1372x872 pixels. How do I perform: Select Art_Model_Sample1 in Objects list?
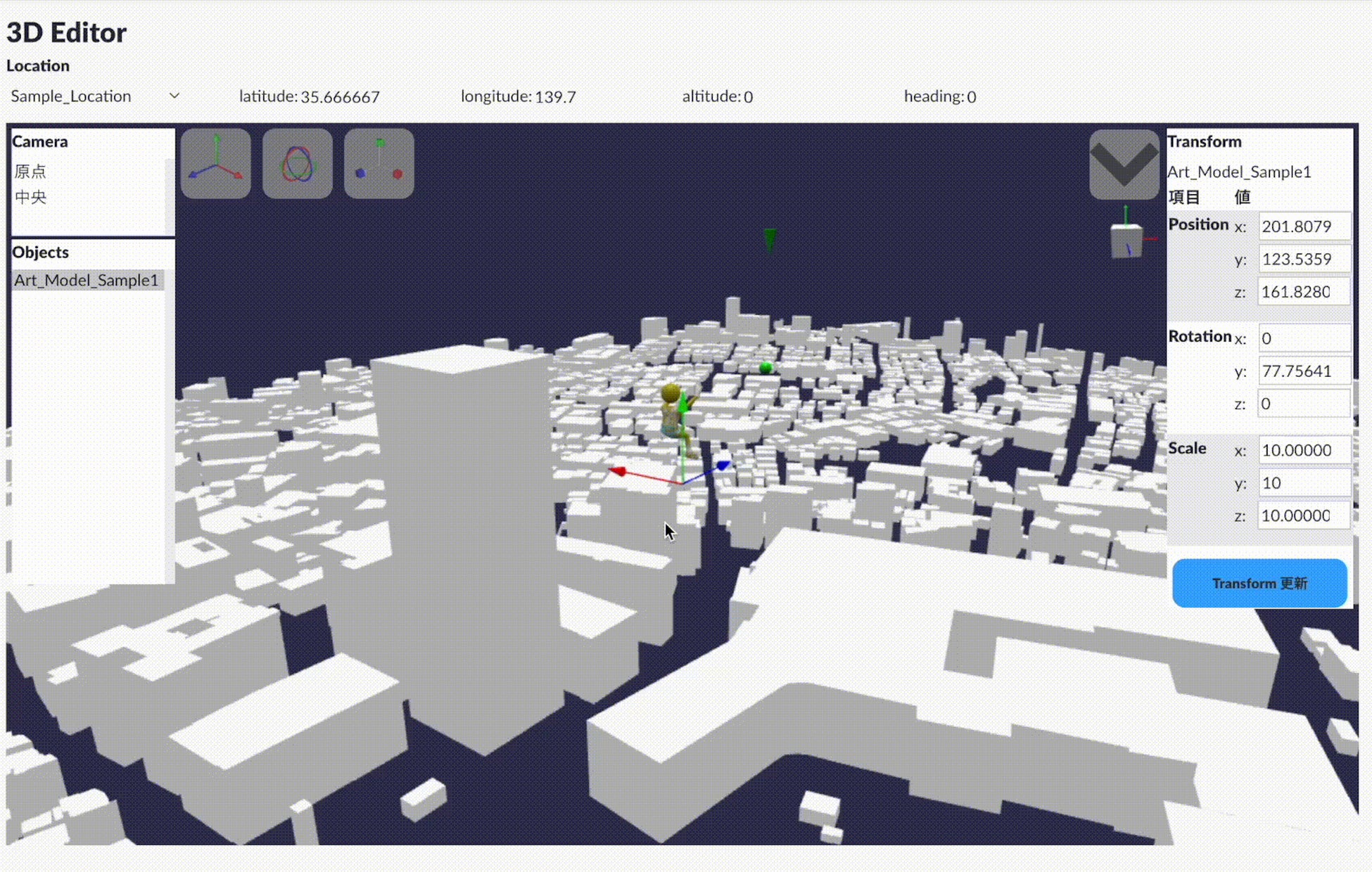[87, 280]
